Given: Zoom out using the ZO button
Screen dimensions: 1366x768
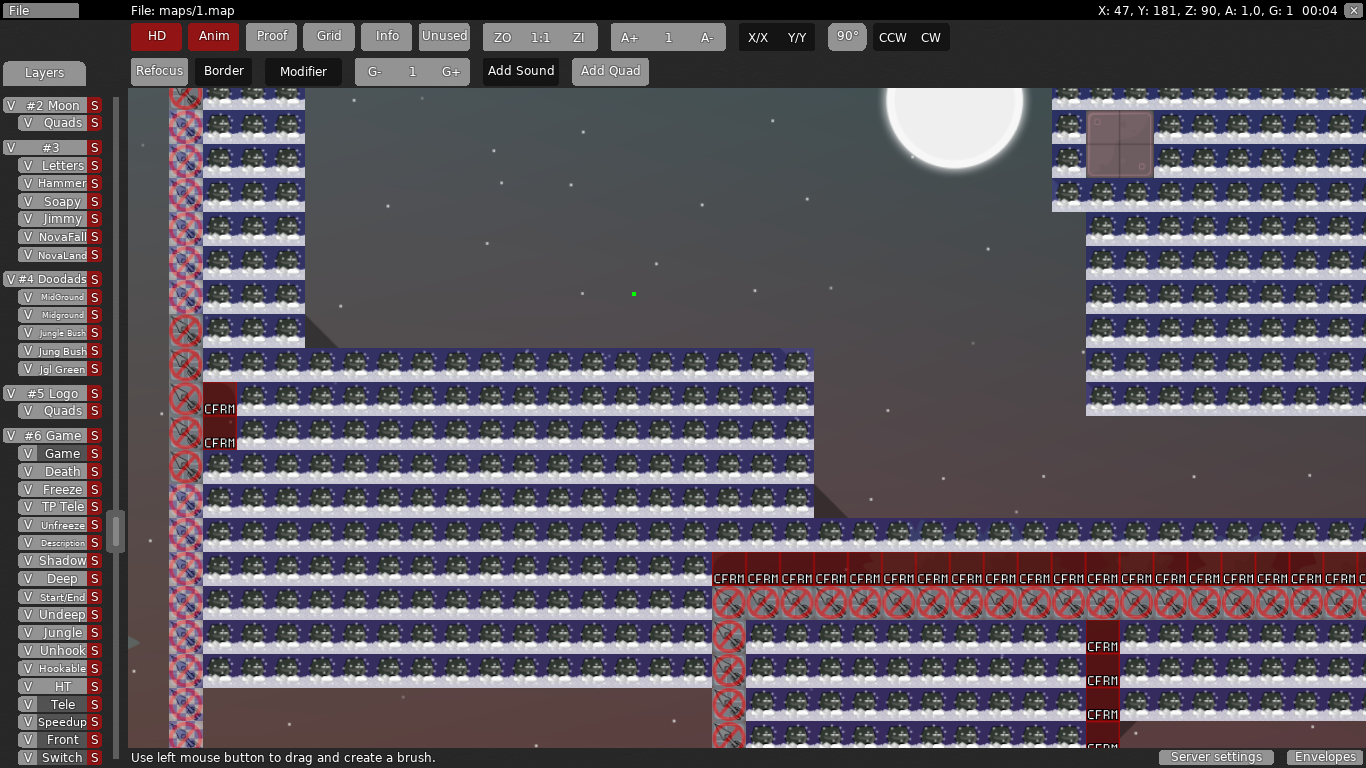Looking at the screenshot, I should coord(502,38).
